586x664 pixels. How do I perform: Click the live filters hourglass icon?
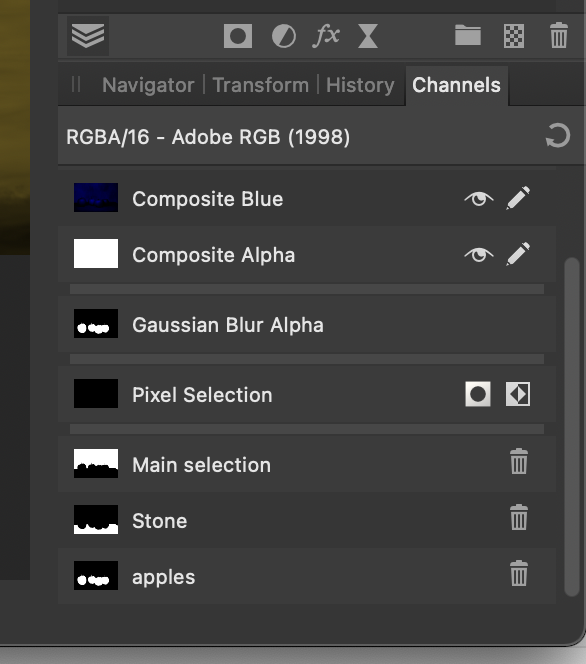[x=368, y=36]
